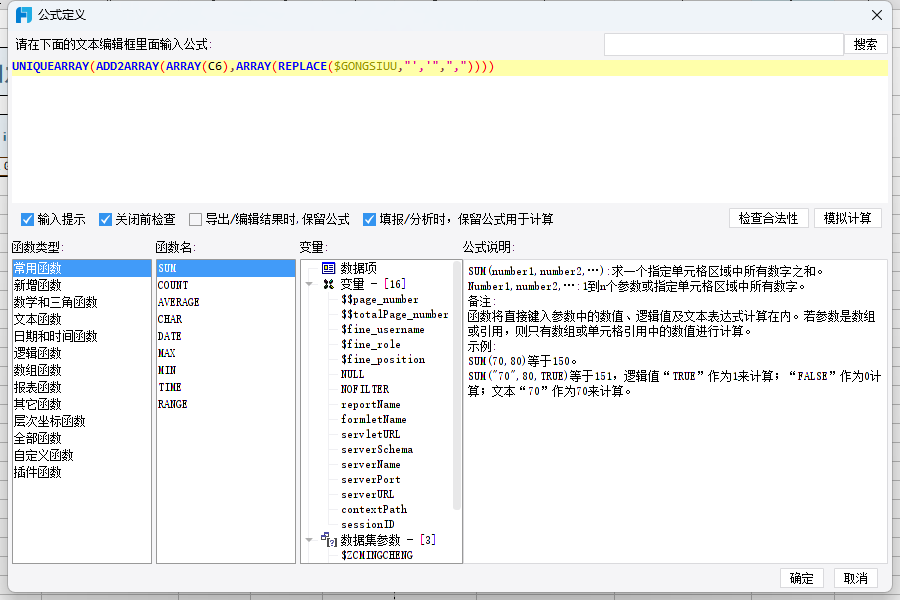Image resolution: width=900 pixels, height=600 pixels.
Task: Select 文本函数 function type
Action: pos(82,319)
